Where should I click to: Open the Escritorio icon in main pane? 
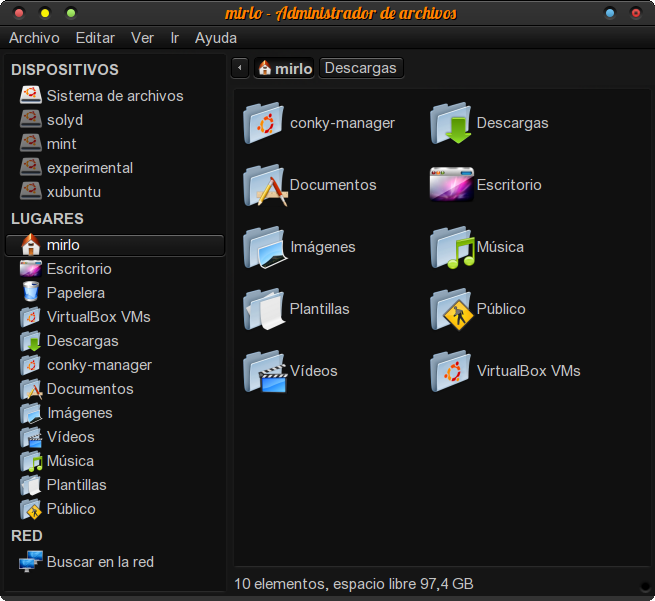(x=452, y=184)
